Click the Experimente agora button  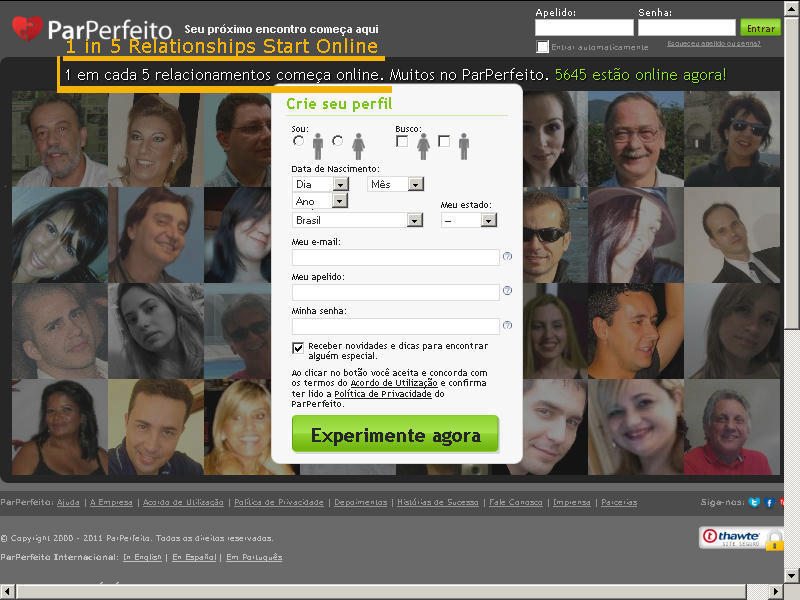[395, 434]
